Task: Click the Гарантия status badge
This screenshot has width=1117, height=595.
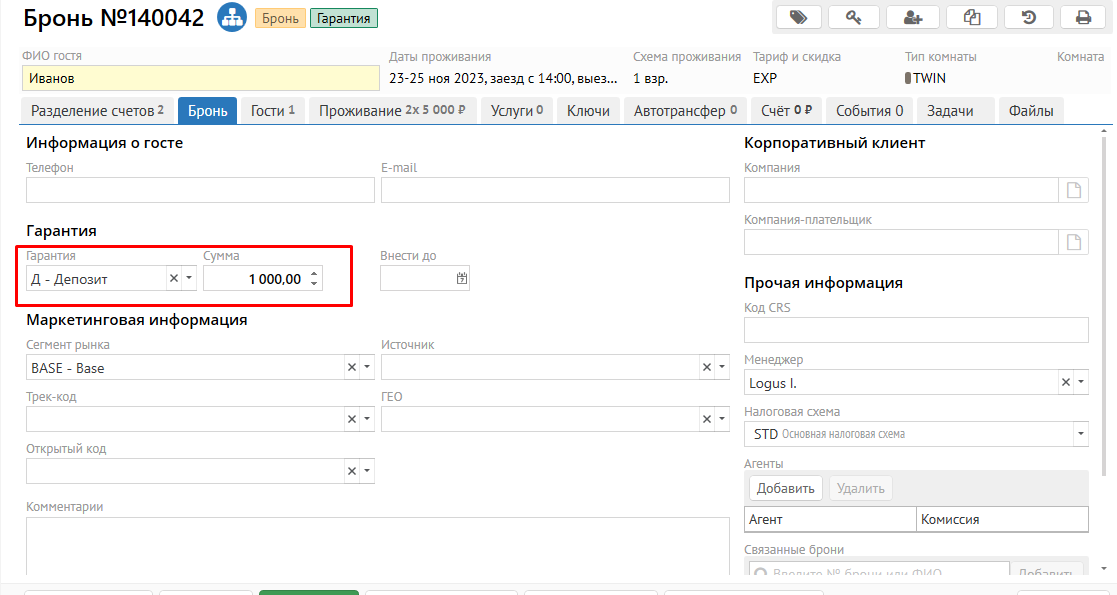Action: [x=344, y=18]
